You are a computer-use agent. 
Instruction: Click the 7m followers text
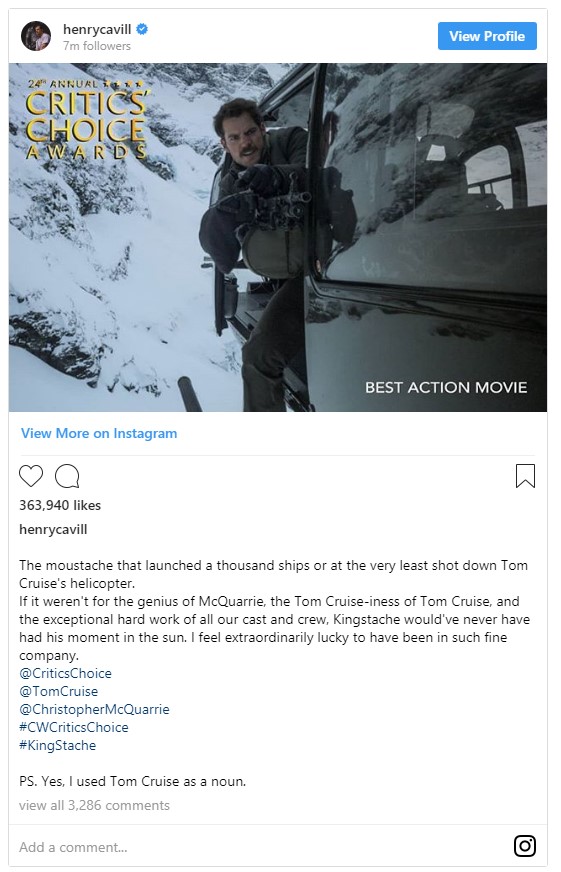point(97,46)
